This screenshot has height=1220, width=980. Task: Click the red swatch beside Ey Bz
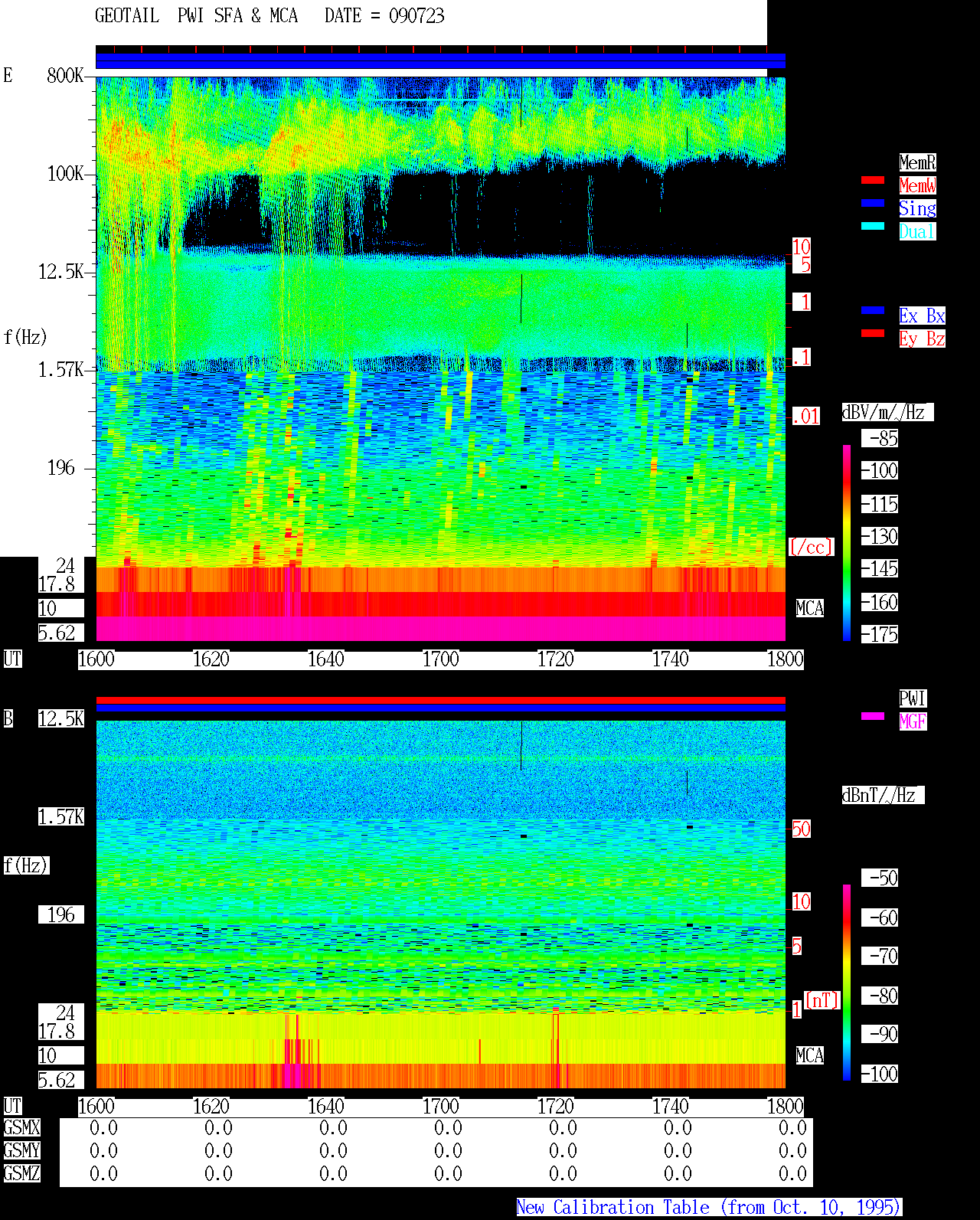pos(873,334)
